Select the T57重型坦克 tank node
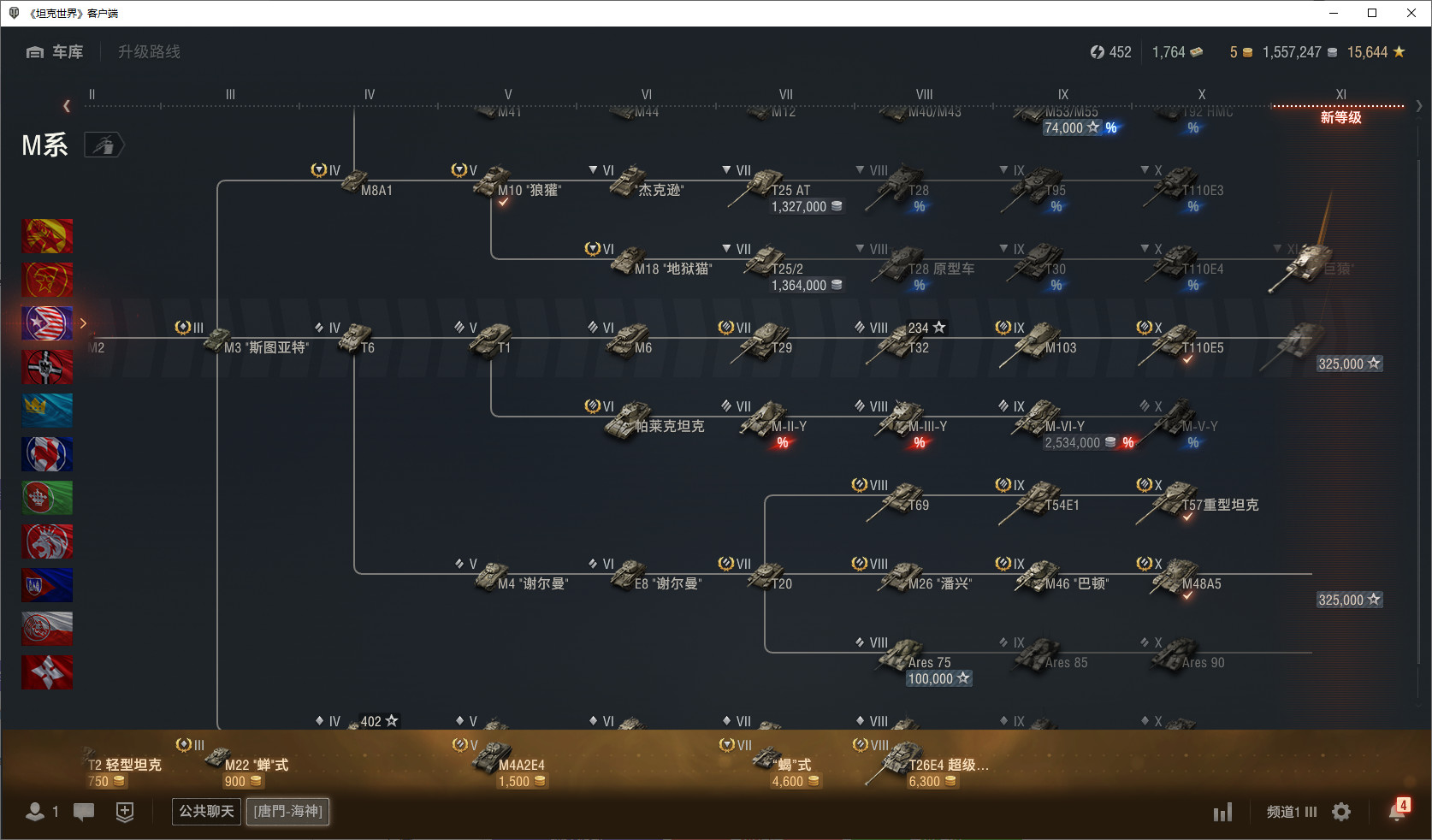1432x840 pixels. pyautogui.click(x=1198, y=500)
